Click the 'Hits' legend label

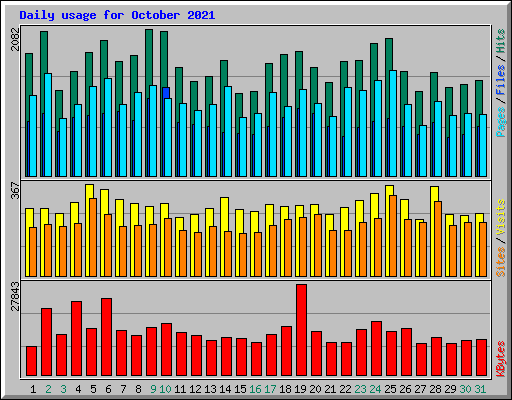coord(501,41)
